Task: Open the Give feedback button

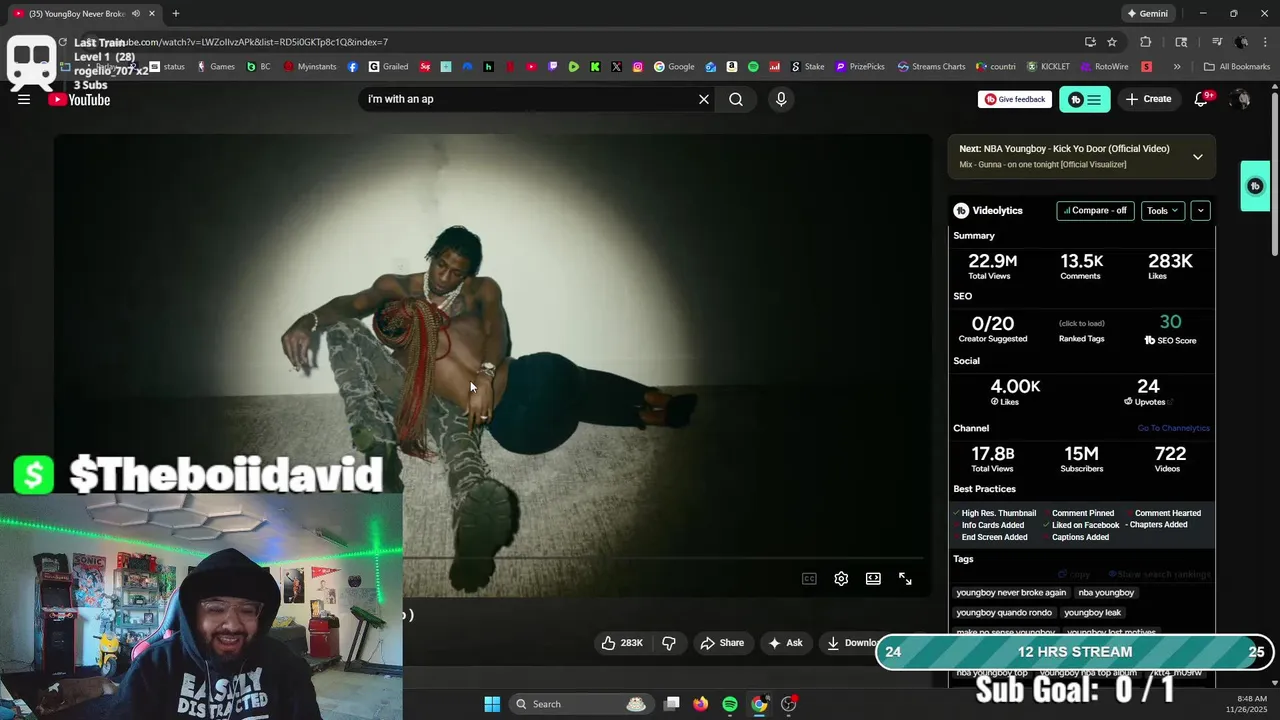Action: 1015,99
